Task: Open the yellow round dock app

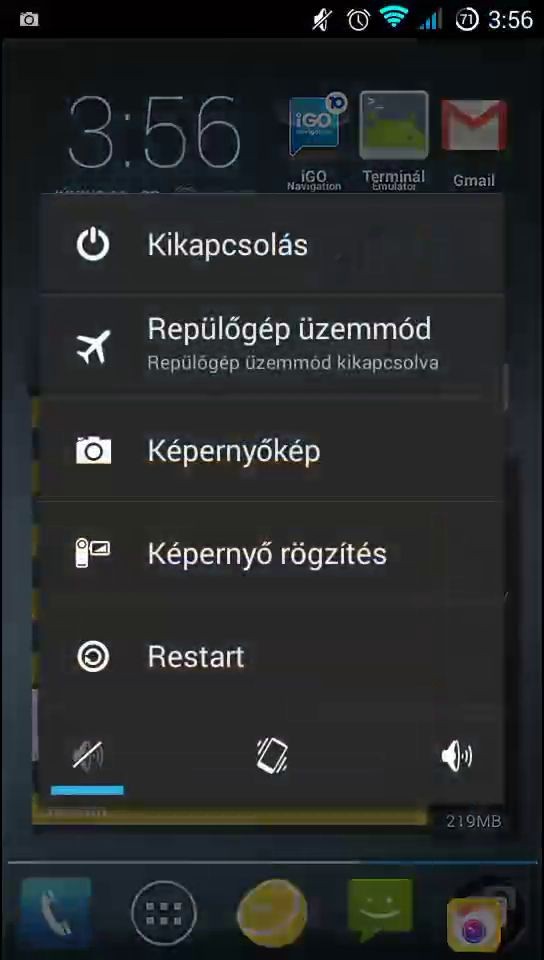Action: click(x=272, y=912)
